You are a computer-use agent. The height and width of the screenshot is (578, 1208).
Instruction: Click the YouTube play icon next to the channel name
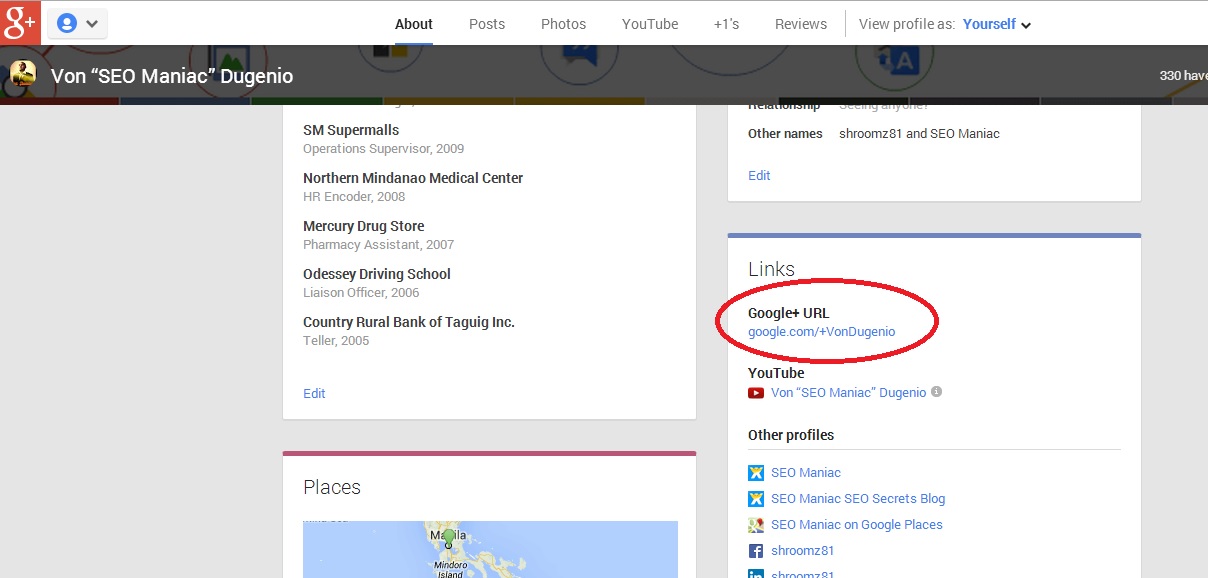[756, 392]
